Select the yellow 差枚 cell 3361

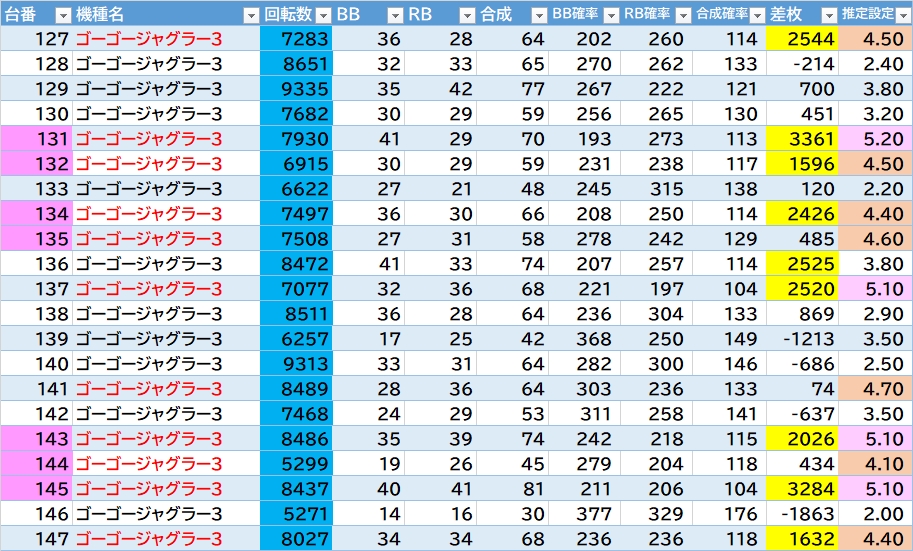(x=802, y=139)
